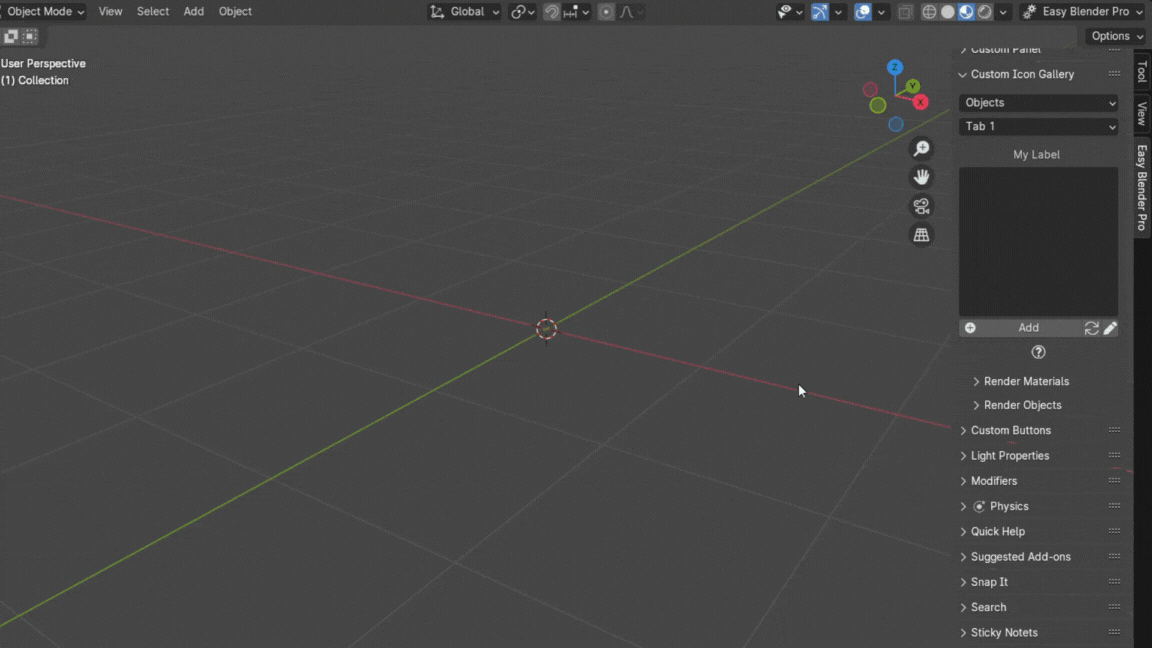1152x648 pixels.
Task: Click the refresh icon beside Add
Action: pos(1091,328)
